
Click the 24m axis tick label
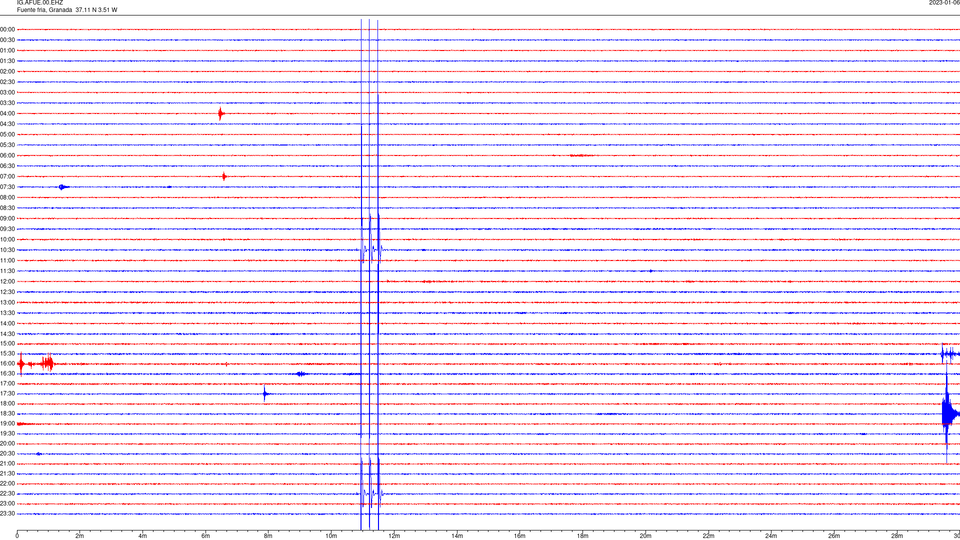[x=771, y=536]
